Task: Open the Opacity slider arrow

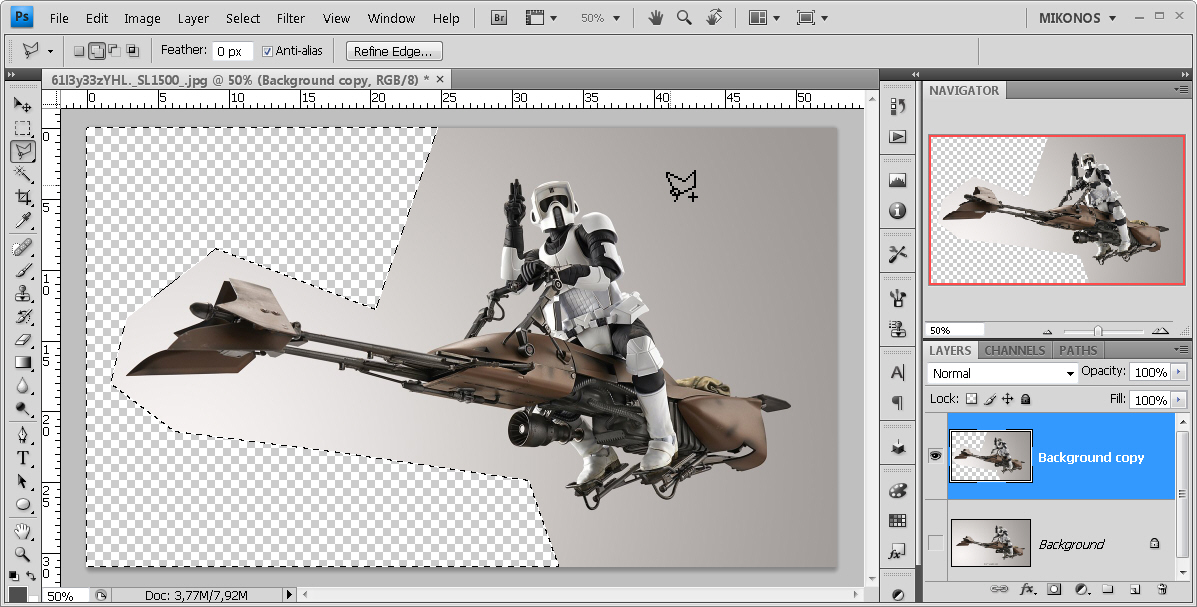Action: (x=1179, y=372)
